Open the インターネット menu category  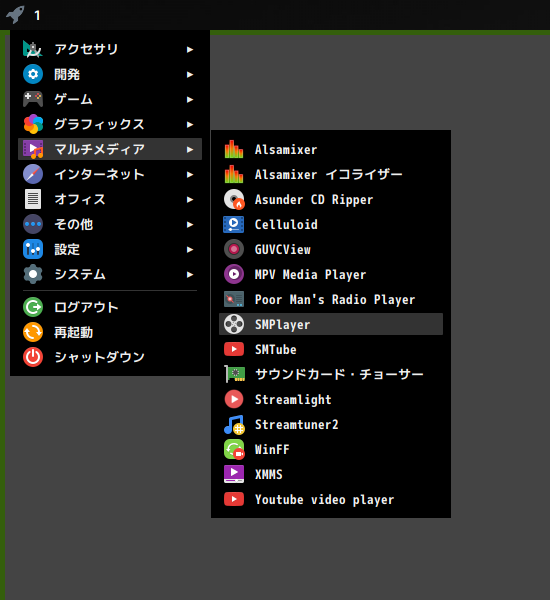pos(110,174)
